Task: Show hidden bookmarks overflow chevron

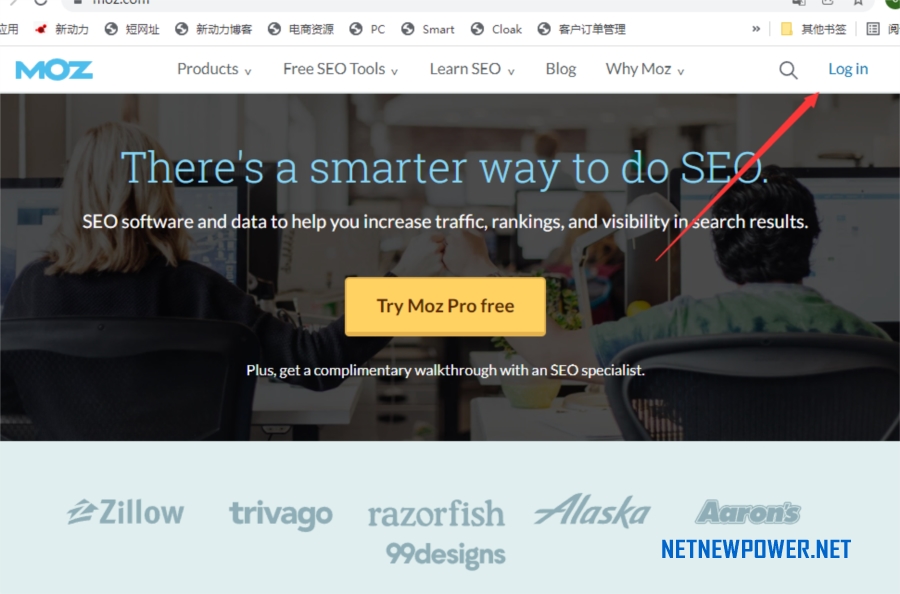Action: coord(756,29)
